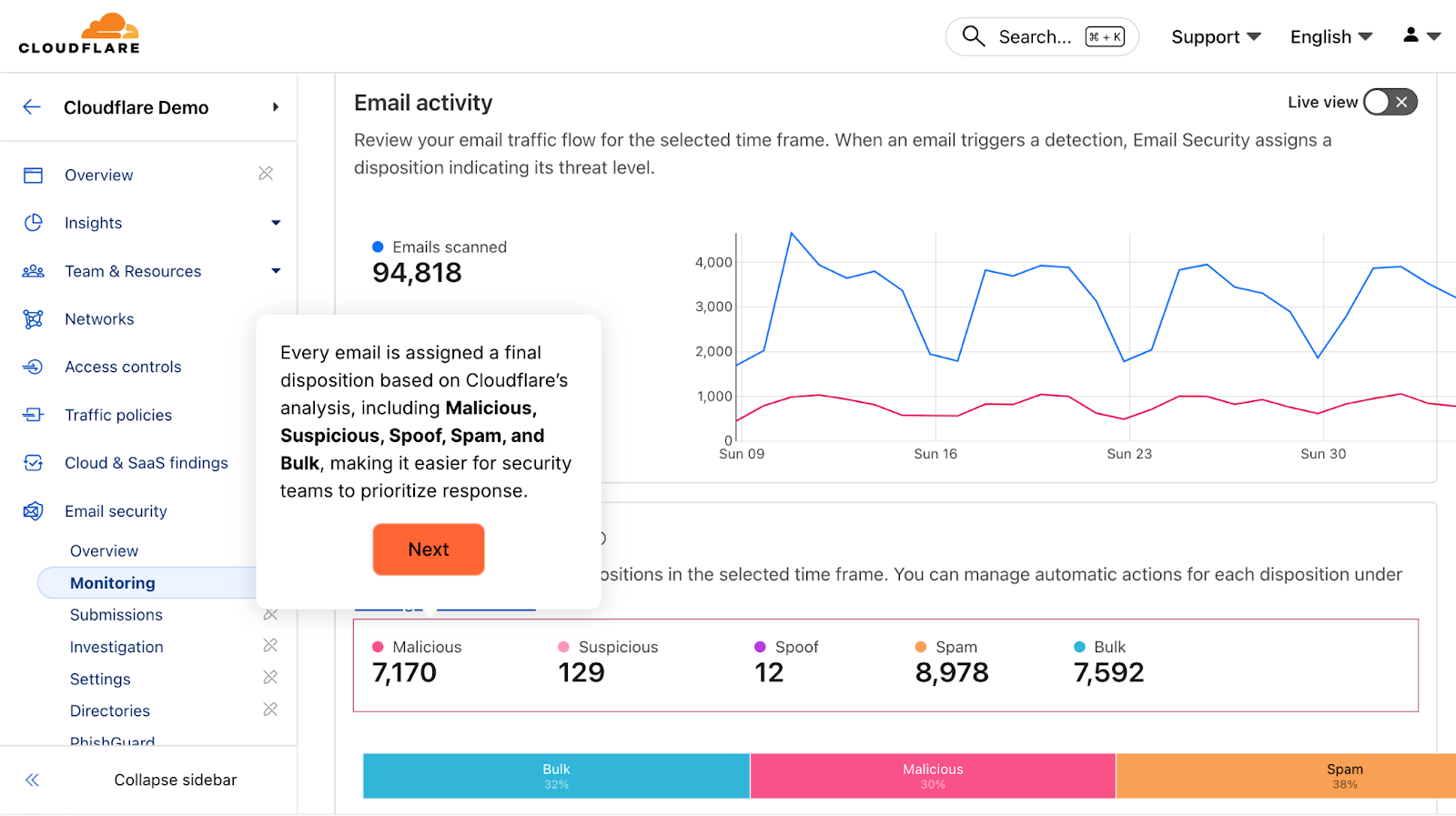
Task: Click the pin icon next to Submissions
Action: [x=270, y=614]
